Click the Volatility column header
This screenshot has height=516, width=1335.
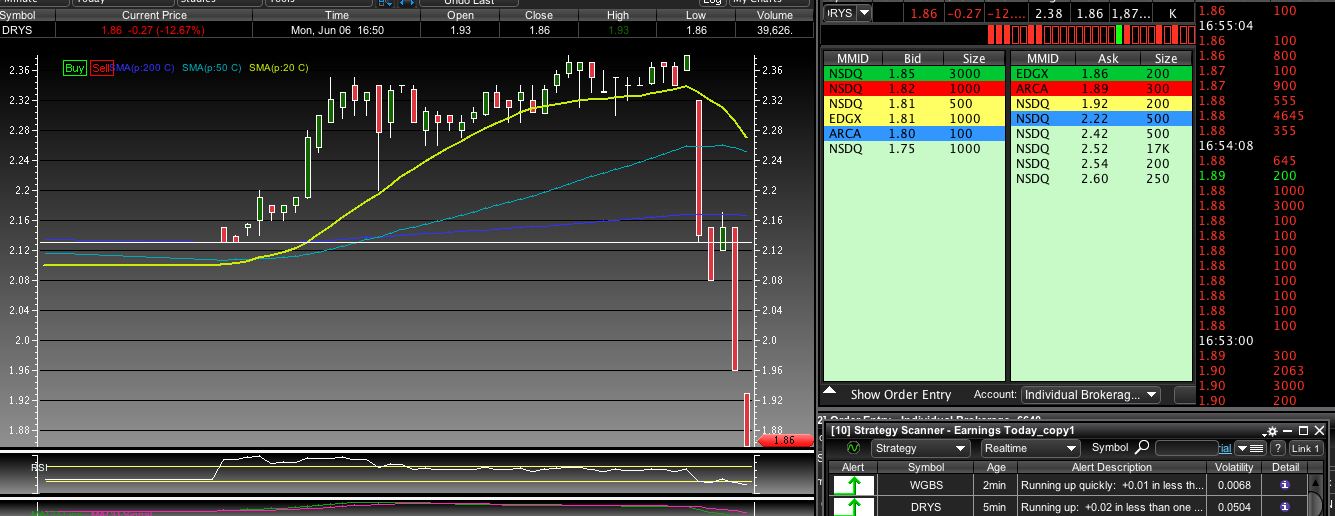(x=1234, y=467)
